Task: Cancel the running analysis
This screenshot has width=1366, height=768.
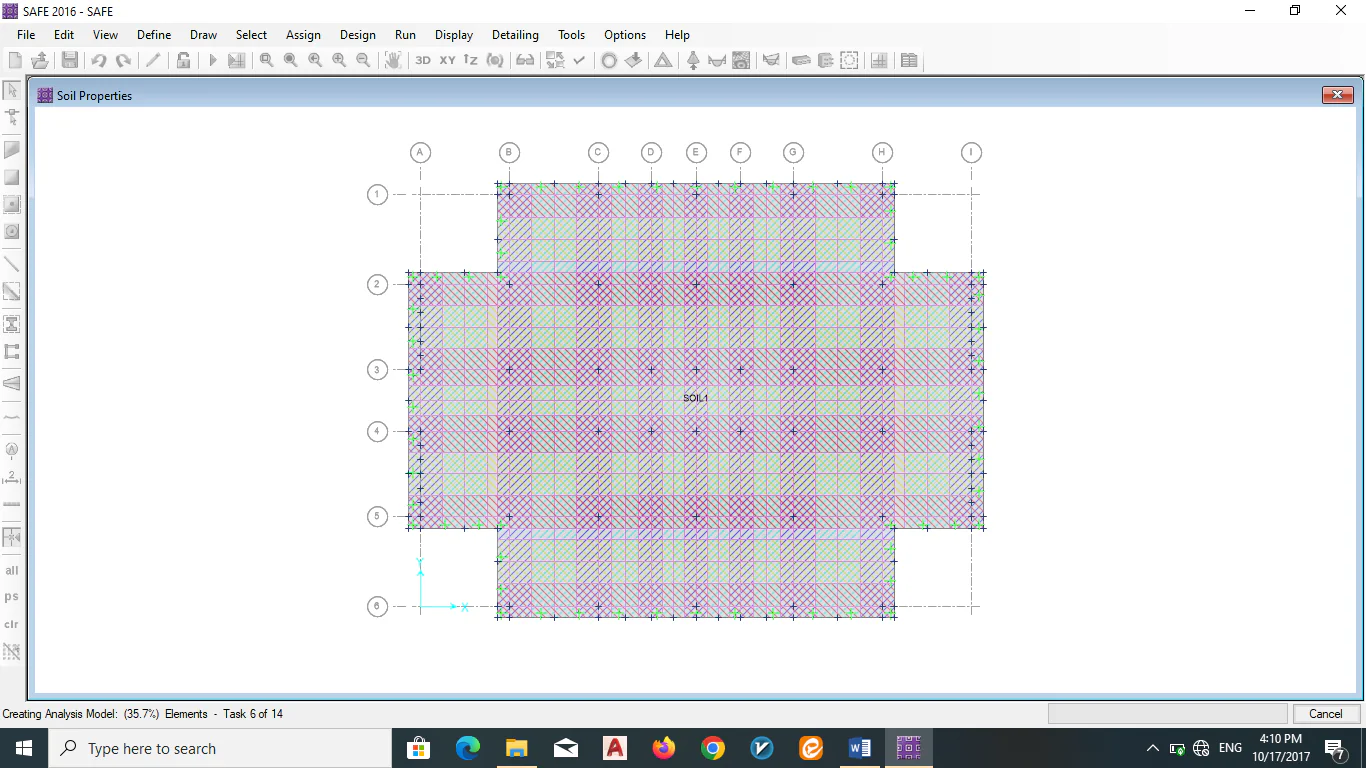Action: pyautogui.click(x=1325, y=714)
